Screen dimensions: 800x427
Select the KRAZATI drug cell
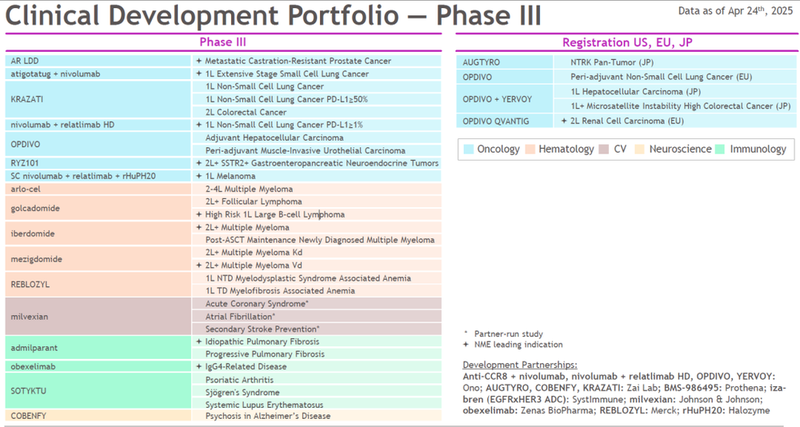(x=98, y=99)
